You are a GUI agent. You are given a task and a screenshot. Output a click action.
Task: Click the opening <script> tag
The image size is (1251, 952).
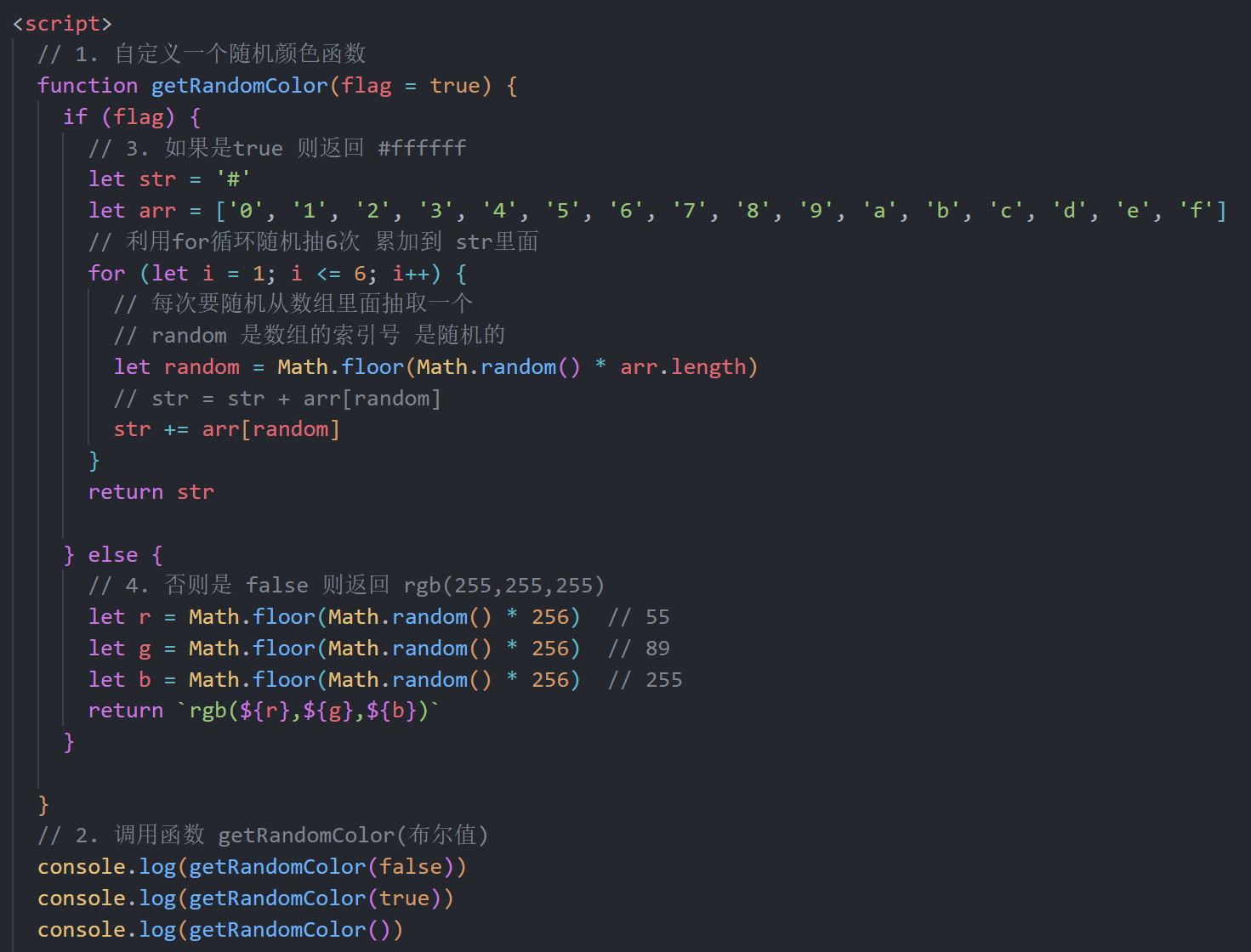(62, 24)
